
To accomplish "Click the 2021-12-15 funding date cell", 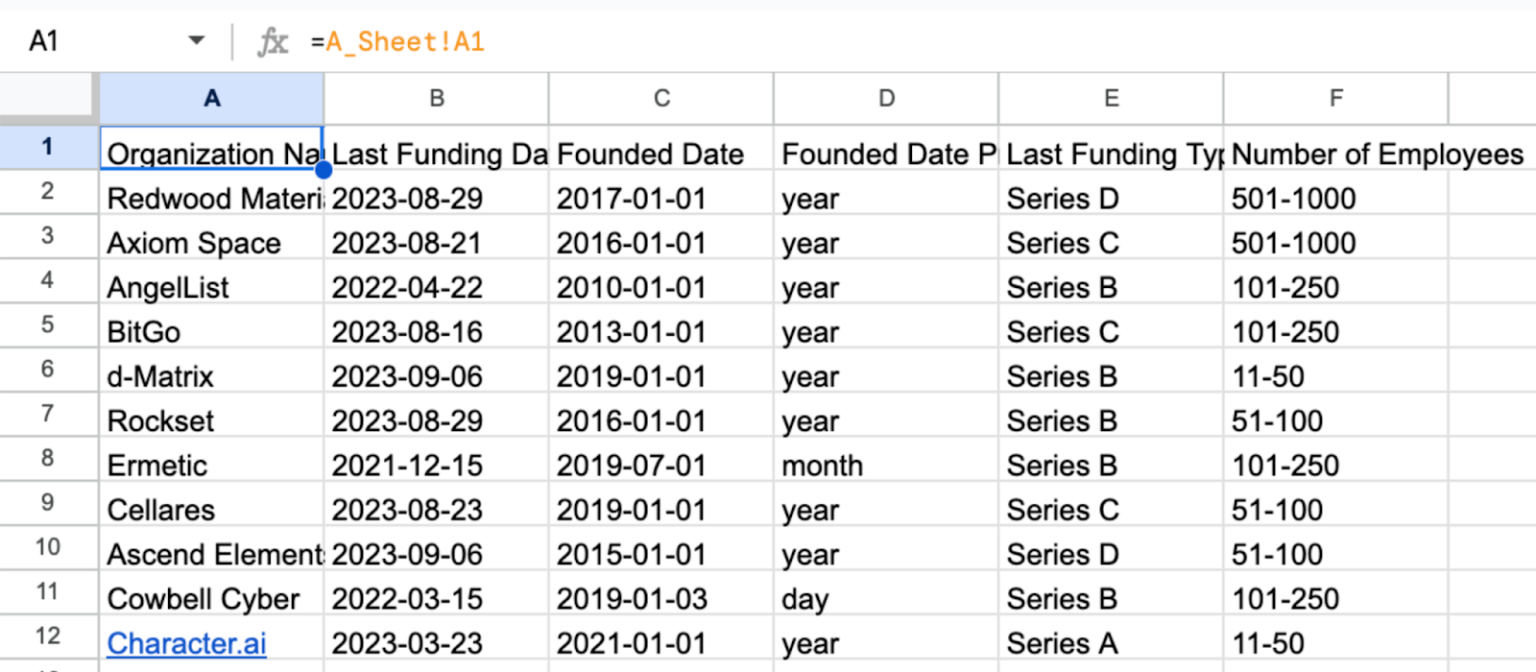I will coord(435,465).
